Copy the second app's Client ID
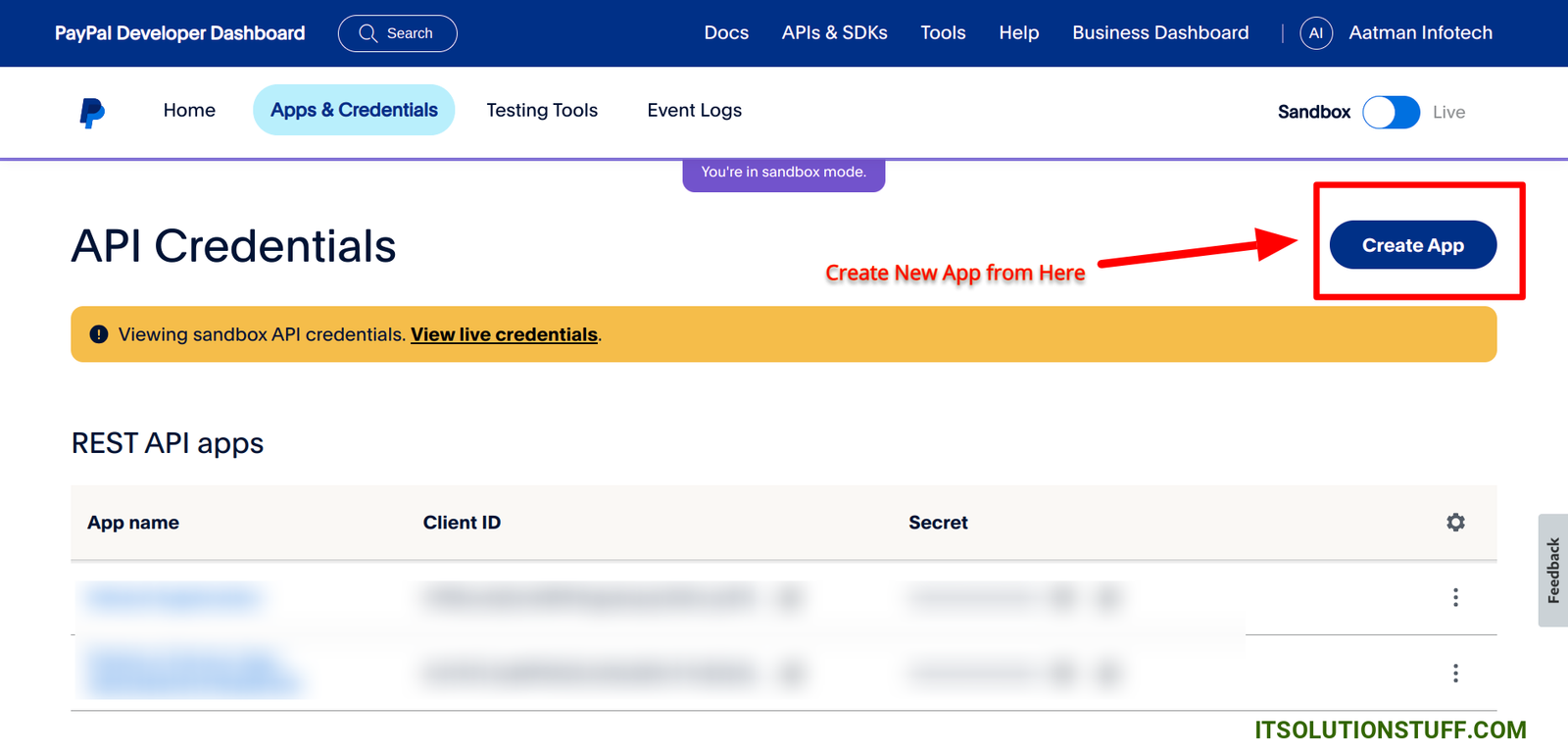Image resolution: width=1568 pixels, height=755 pixels. (x=792, y=673)
